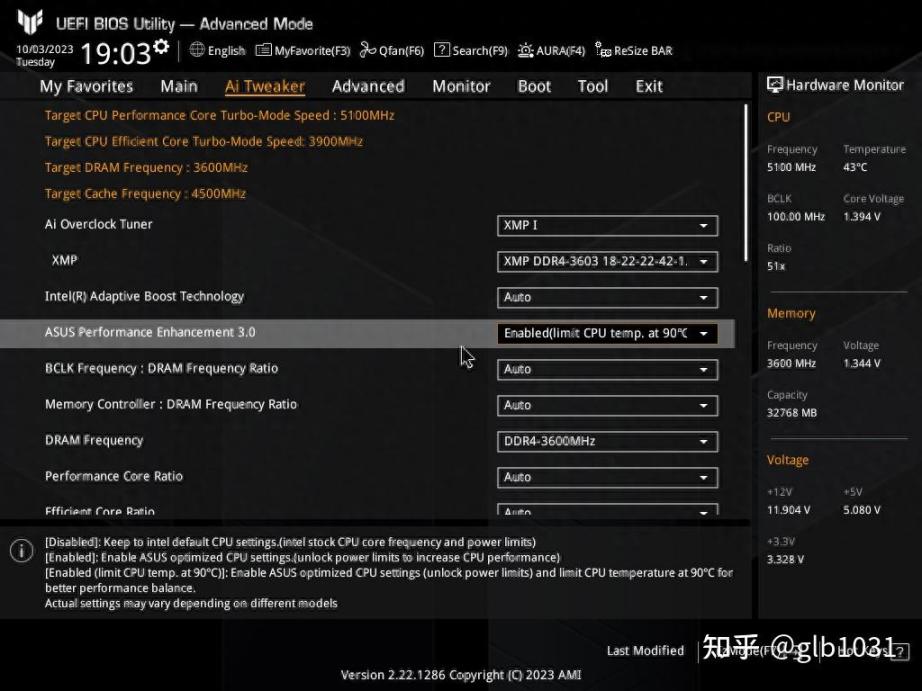Image resolution: width=922 pixels, height=691 pixels.
Task: Click the info icon beside help text
Action: 22,551
